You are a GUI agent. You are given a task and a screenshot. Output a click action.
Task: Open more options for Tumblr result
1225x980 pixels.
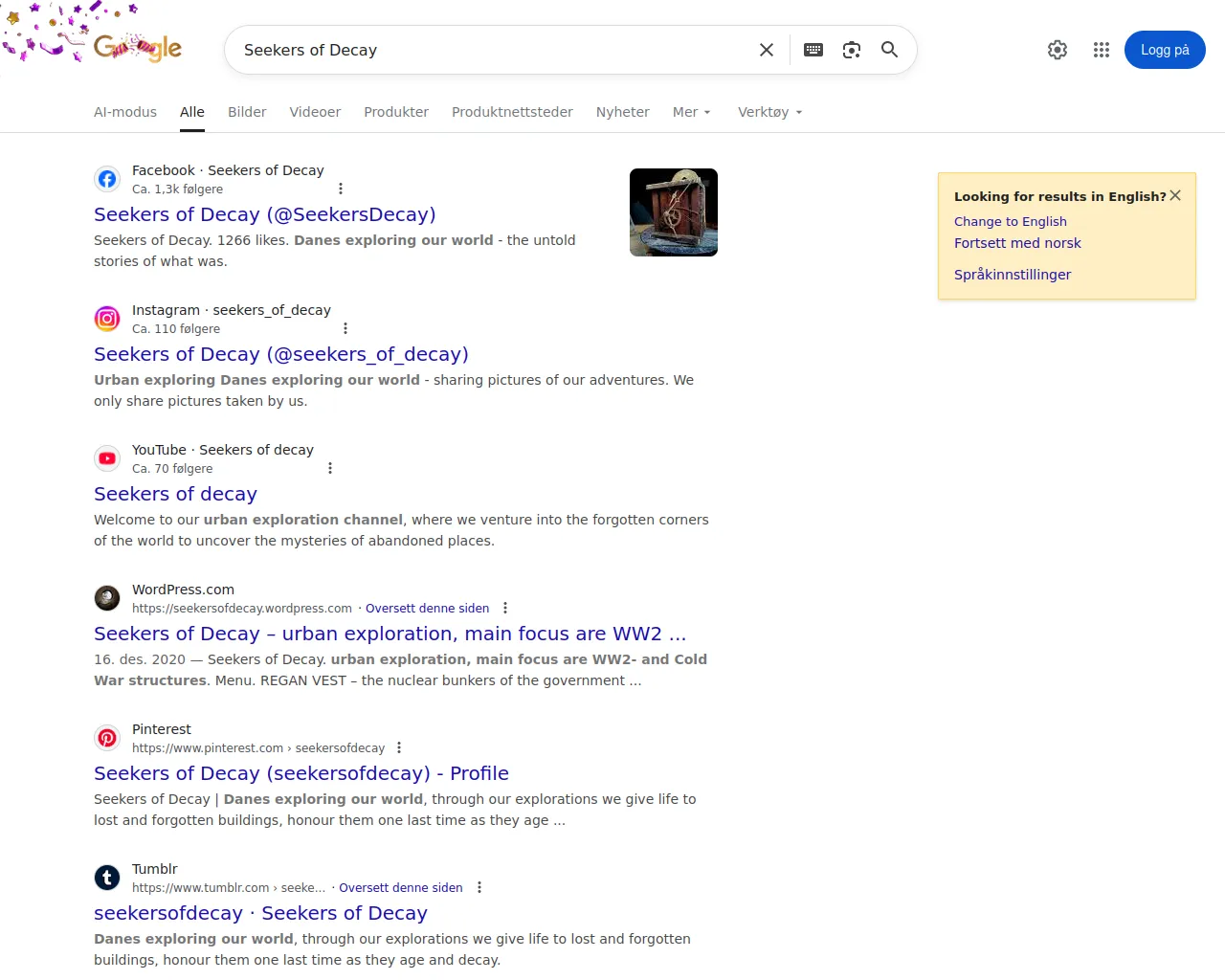pos(479,888)
